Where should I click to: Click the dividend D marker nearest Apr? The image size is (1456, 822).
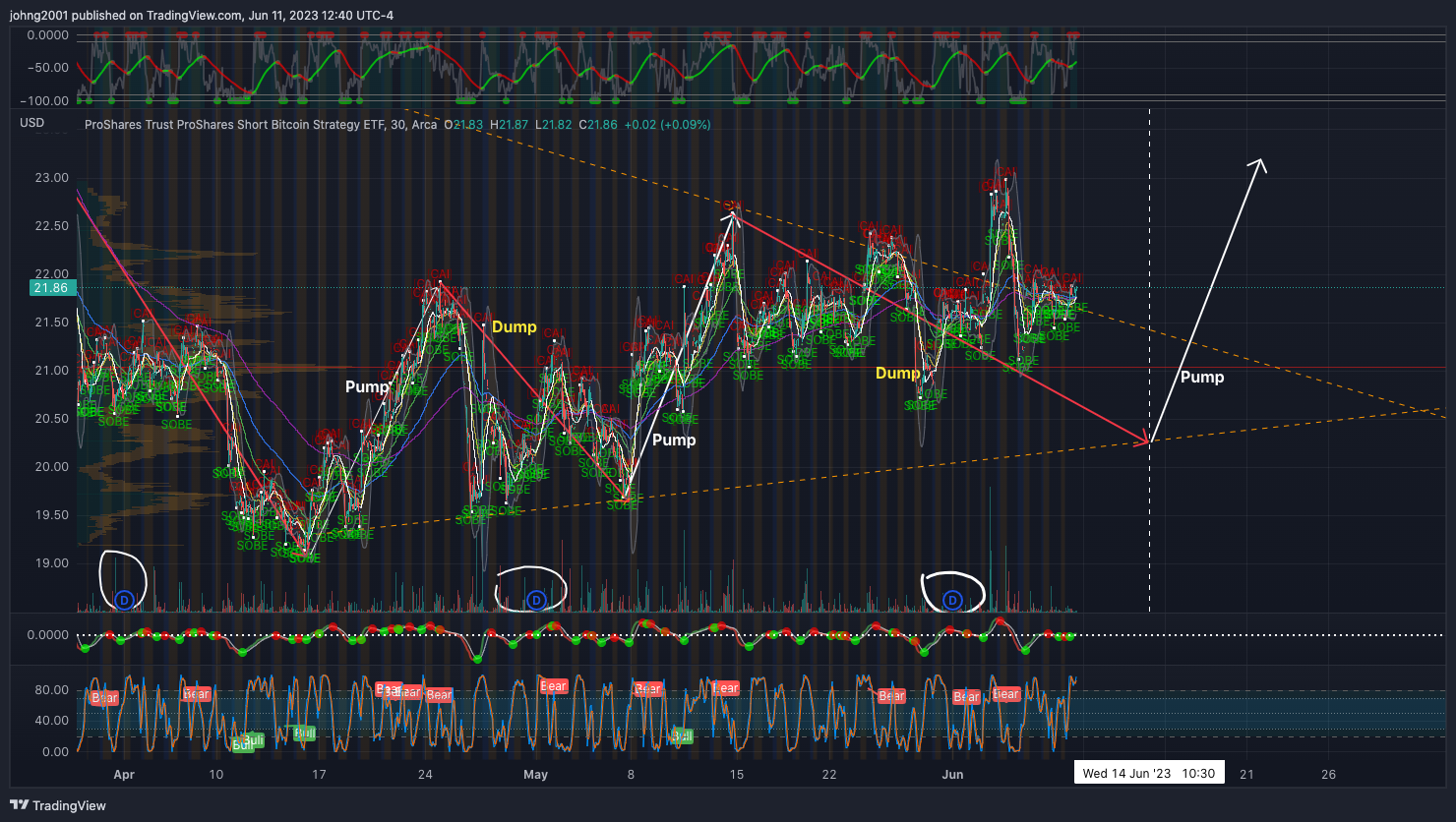tap(124, 599)
